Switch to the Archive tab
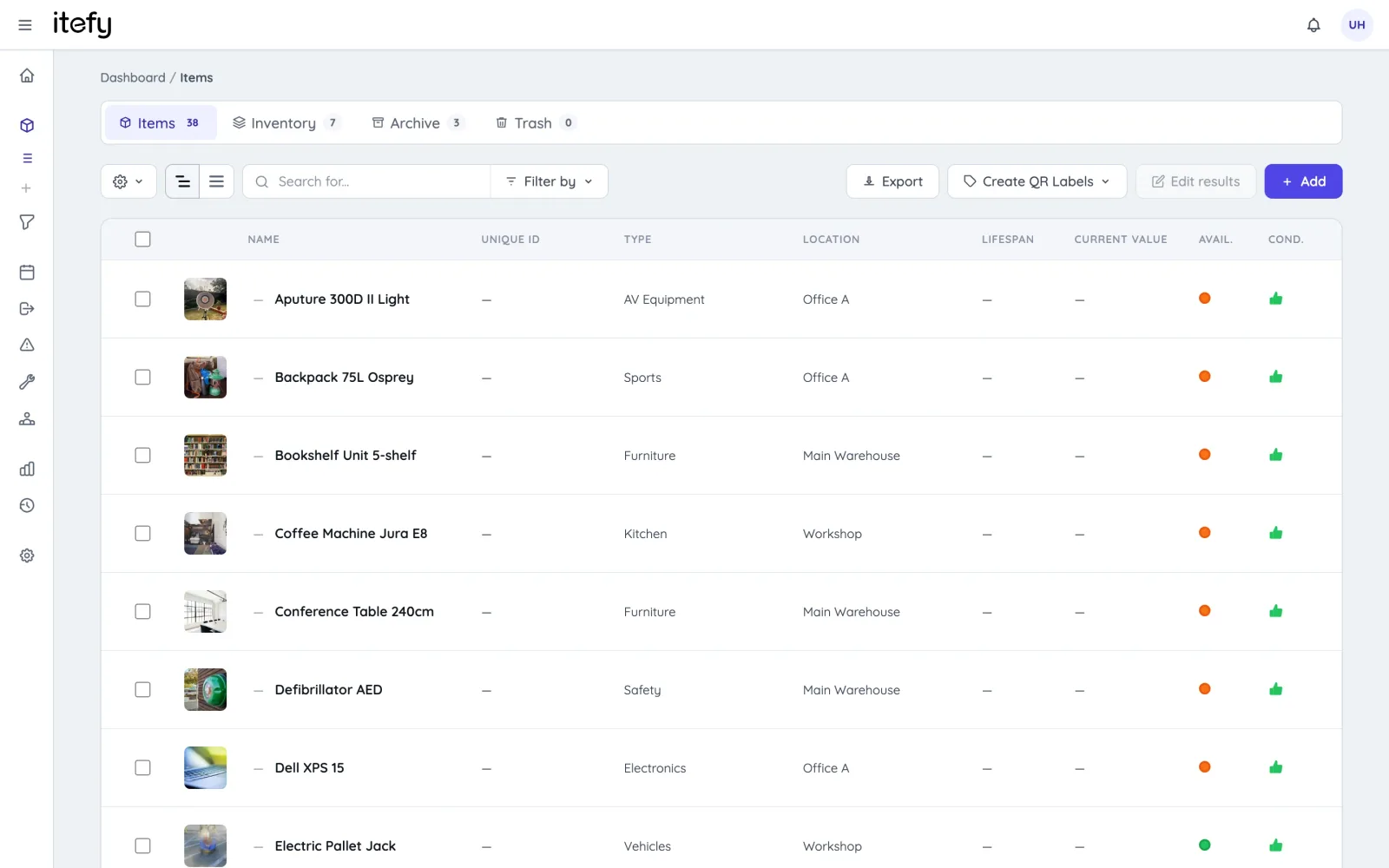1389x868 pixels. (x=418, y=123)
